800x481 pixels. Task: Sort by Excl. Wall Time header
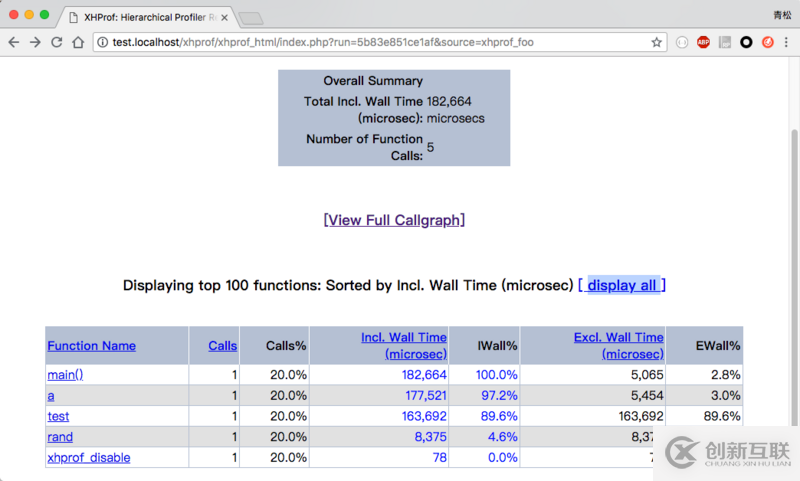(618, 346)
